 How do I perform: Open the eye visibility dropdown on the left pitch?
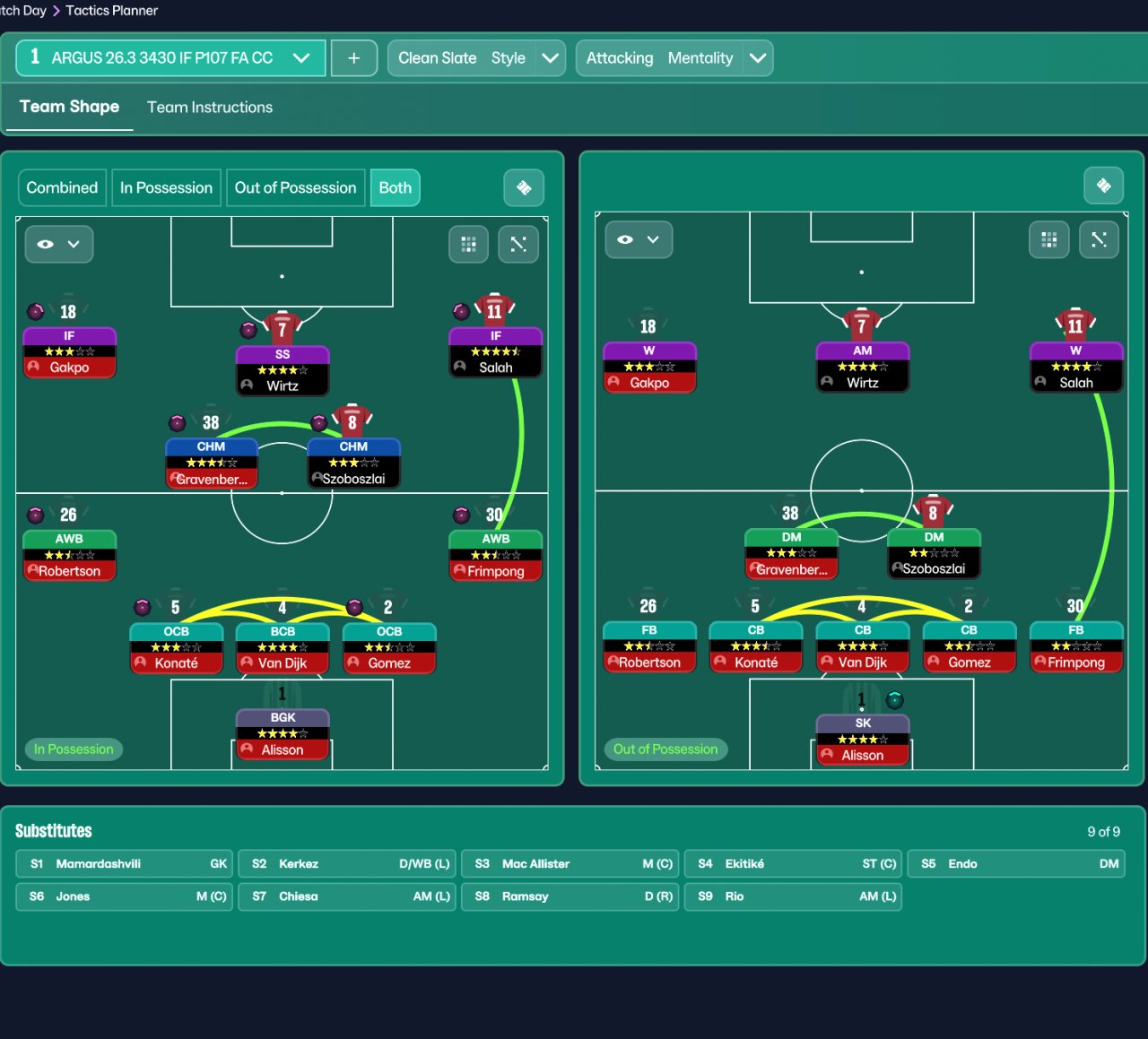(59, 244)
